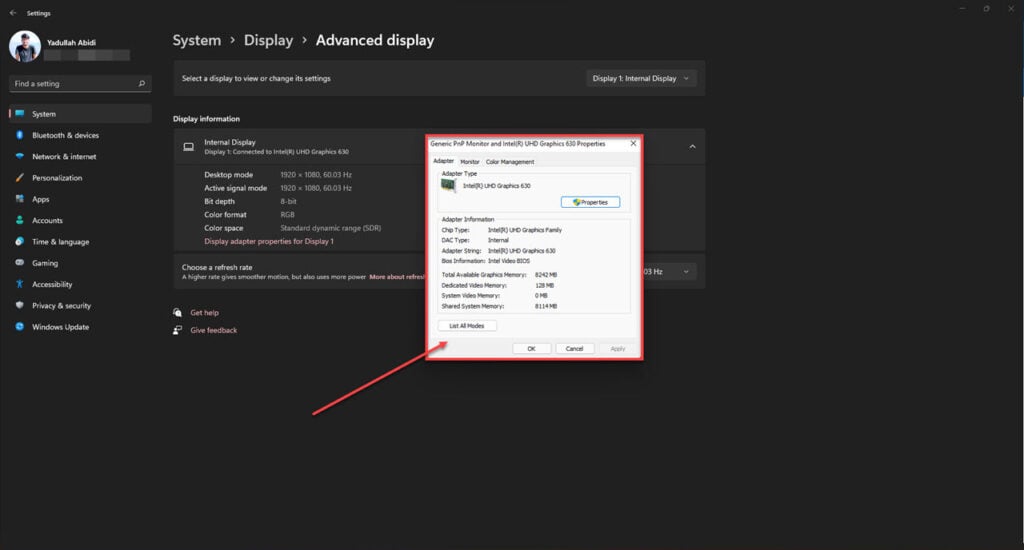Viewport: 1024px width, 550px height.
Task: Focus the Find a setting field
Action: click(x=80, y=84)
